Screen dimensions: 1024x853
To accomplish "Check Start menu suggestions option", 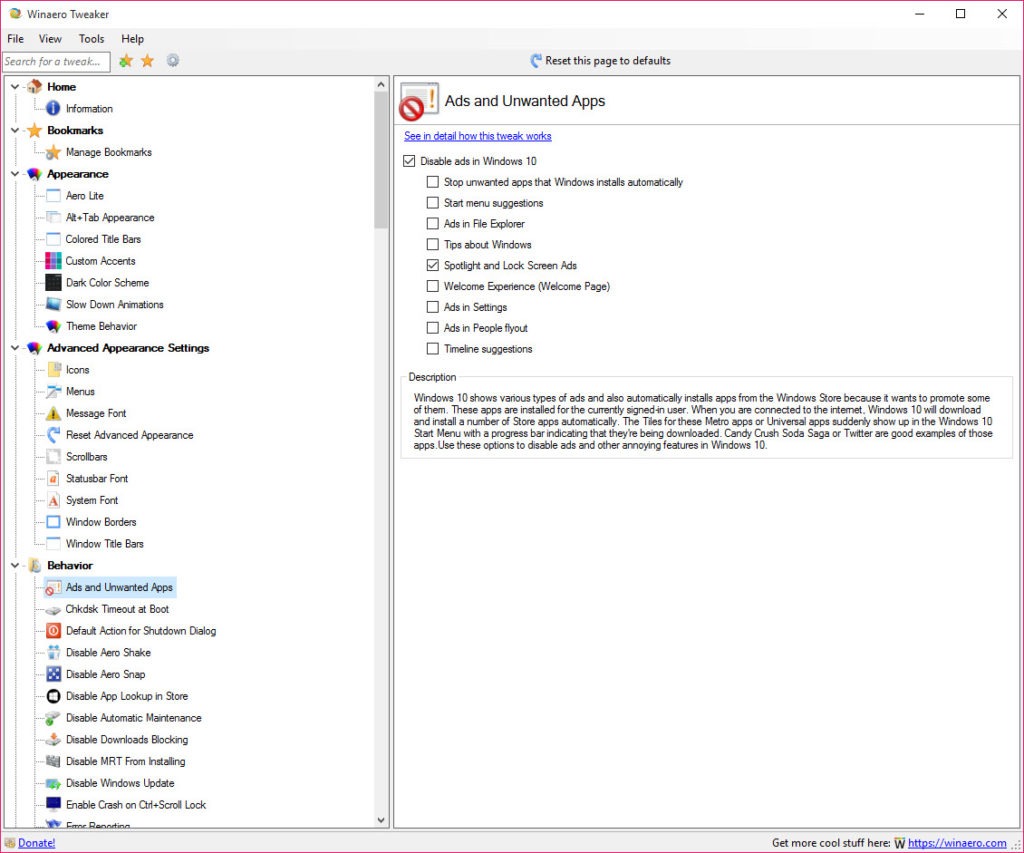I will click(x=432, y=202).
